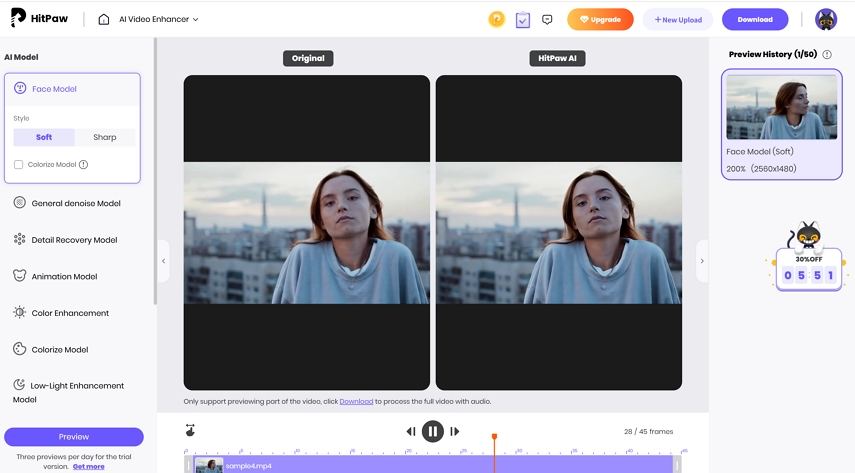The image size is (855, 473).
Task: Choose the Sharp style
Action: pyautogui.click(x=105, y=137)
